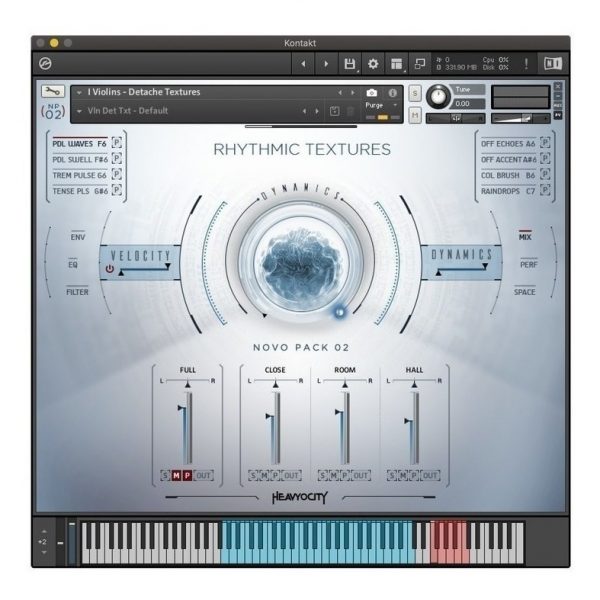Mute the ROOM mic channel
Screen dimensions: 600x600
coord(334,476)
